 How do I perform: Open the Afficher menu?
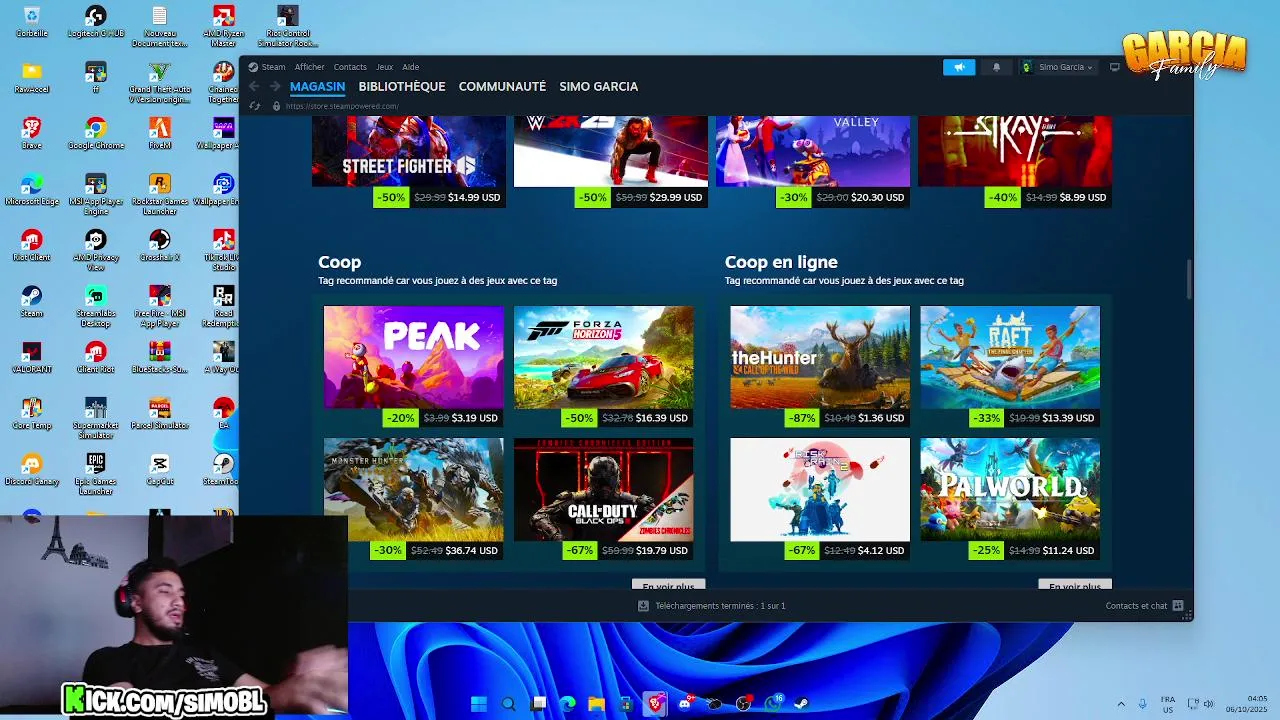point(309,67)
